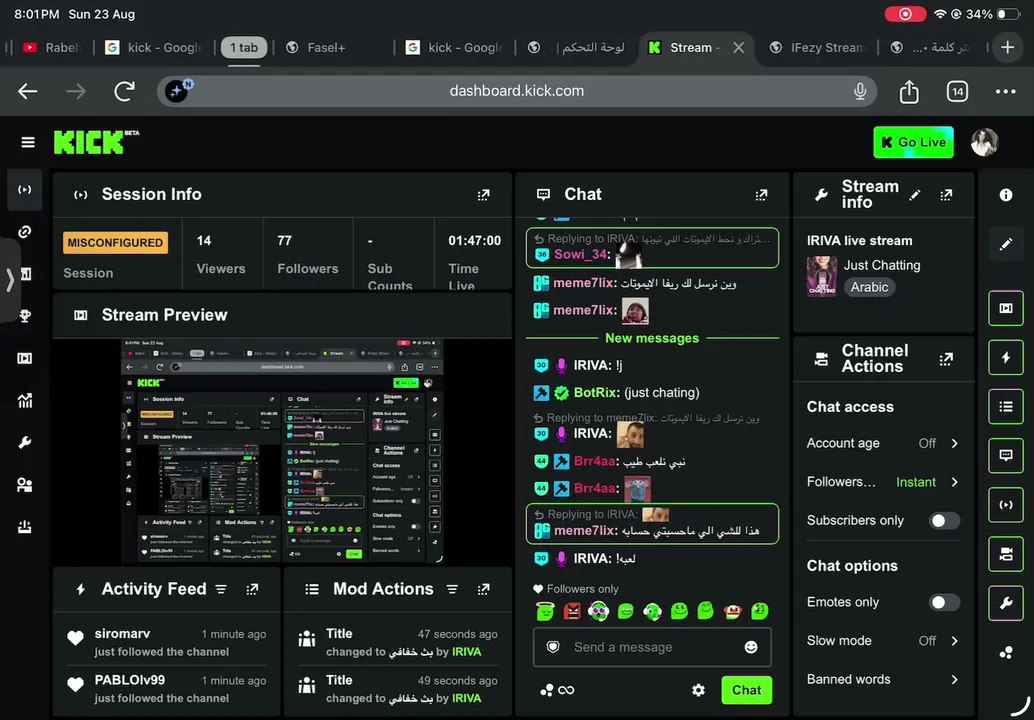Image resolution: width=1034 pixels, height=720 pixels.
Task: Toggle Emotes only chat
Action: 944,603
